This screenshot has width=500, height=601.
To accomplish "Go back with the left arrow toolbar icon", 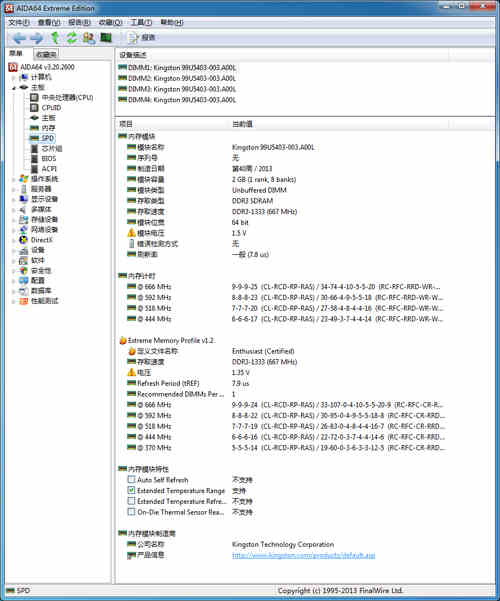I will pos(18,38).
